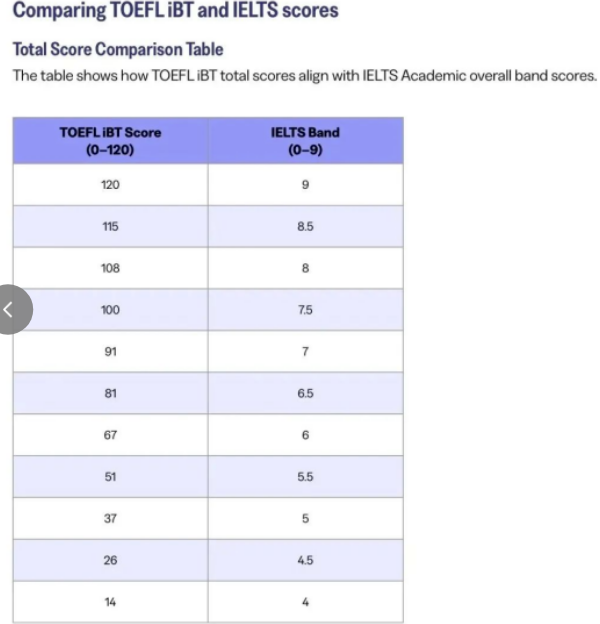This screenshot has width=600, height=624.
Task: Select the IELTS band 8.5 cell
Action: click(305, 227)
